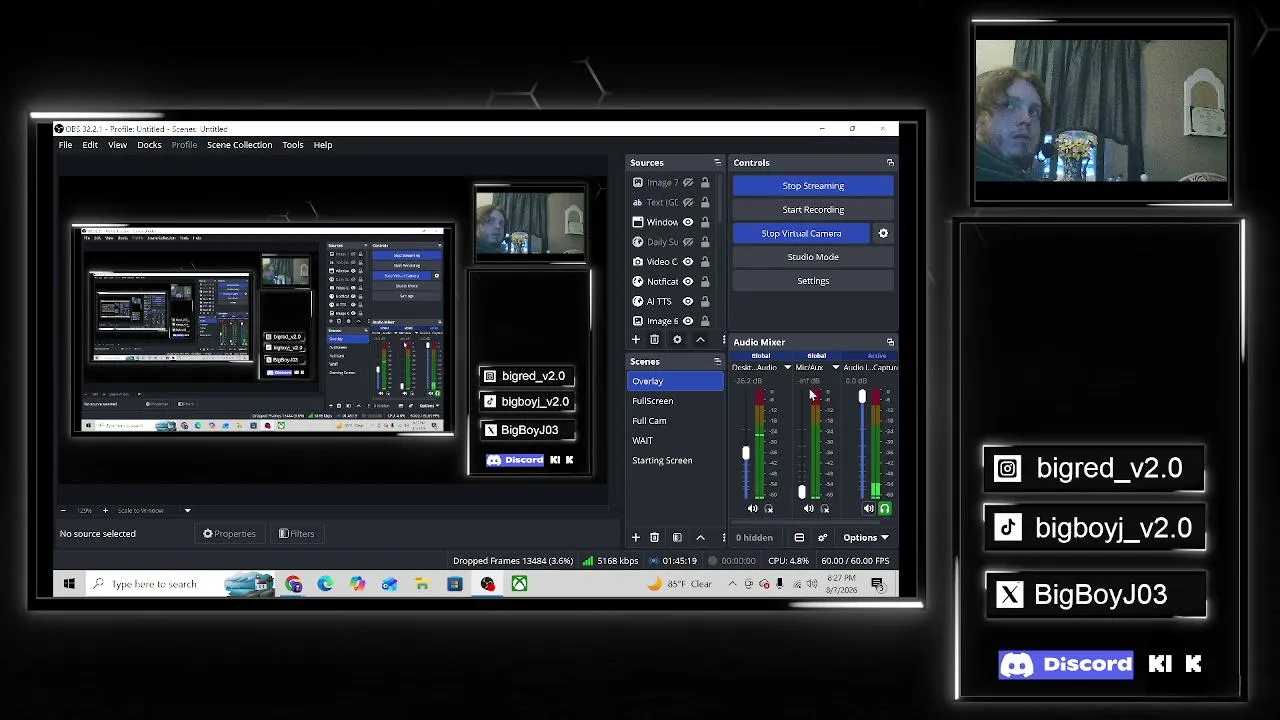Click the Filters button below preview

(x=297, y=534)
